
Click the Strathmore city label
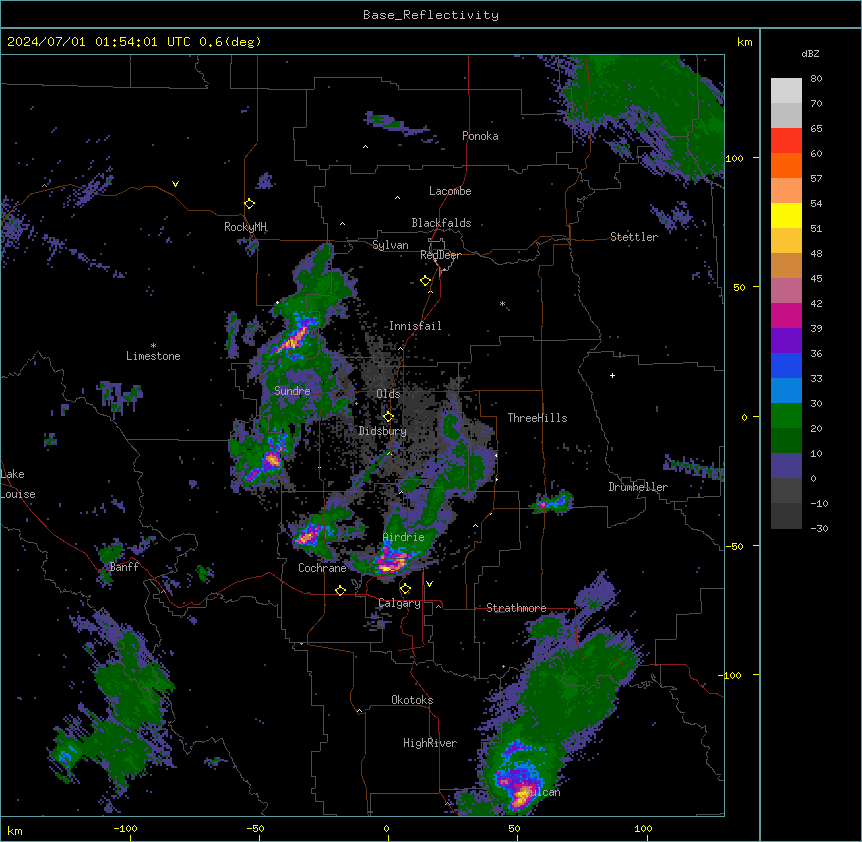(516, 608)
